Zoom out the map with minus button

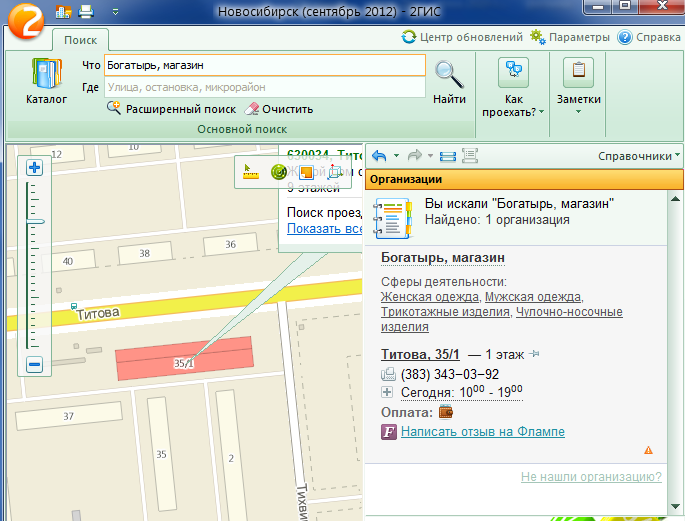35,364
